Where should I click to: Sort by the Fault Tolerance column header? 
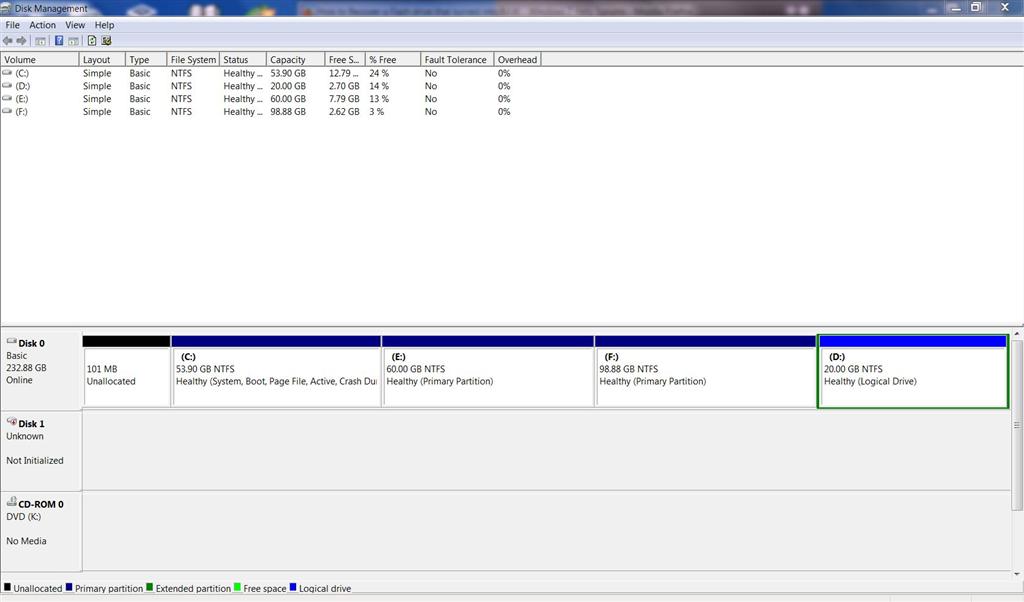(x=457, y=59)
